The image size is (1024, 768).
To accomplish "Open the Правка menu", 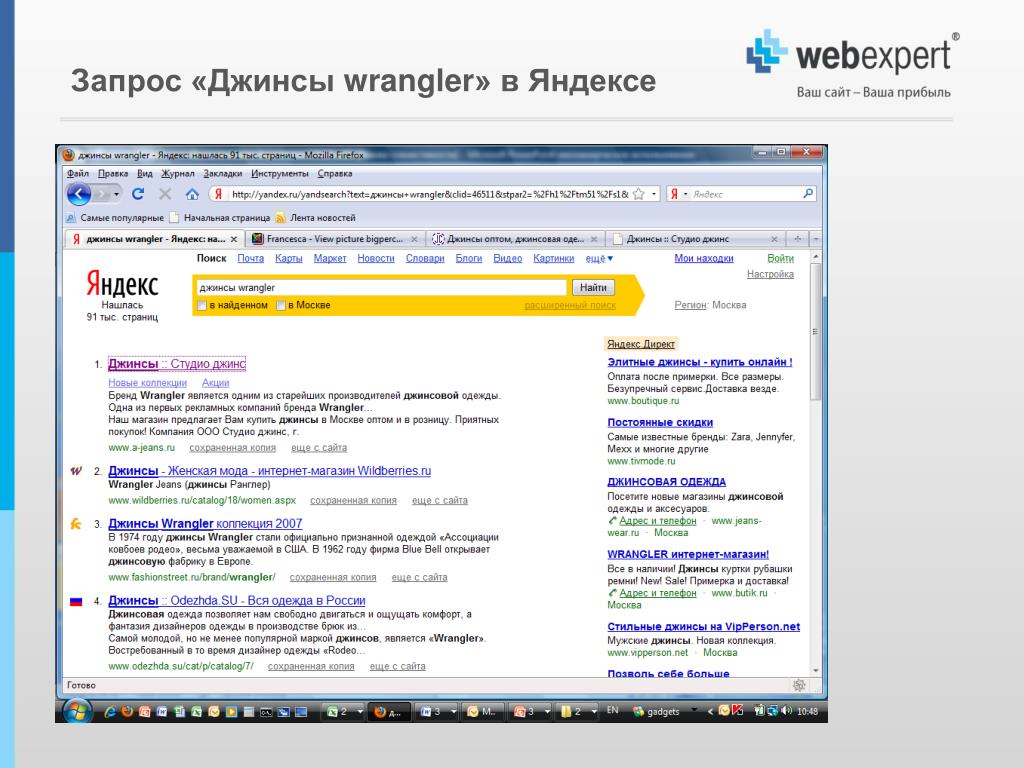I will pyautogui.click(x=113, y=174).
